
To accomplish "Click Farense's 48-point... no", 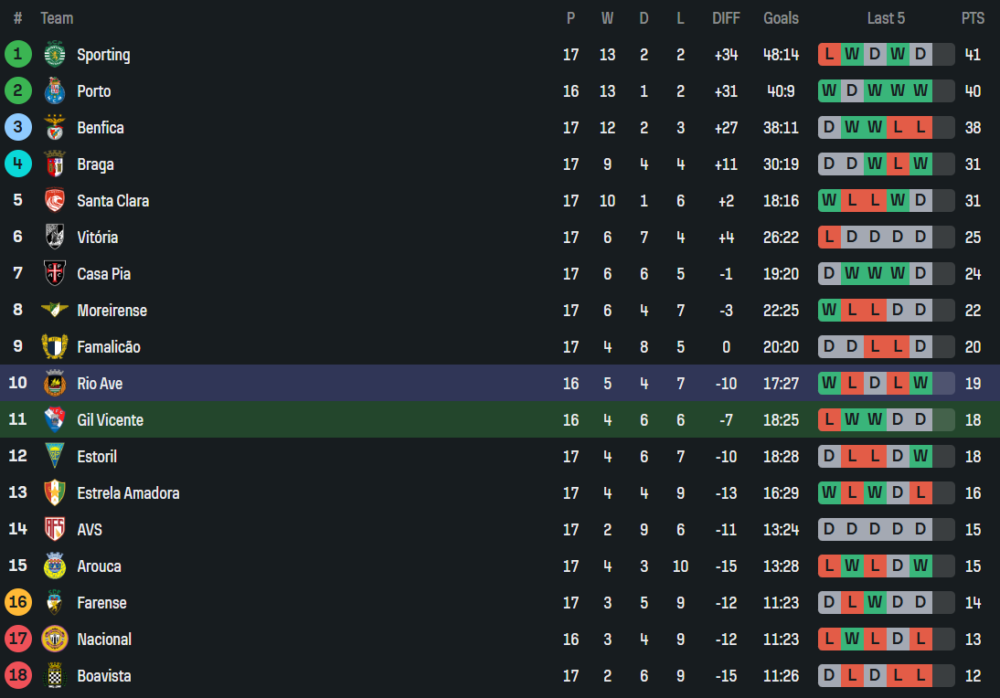I will 102,603.
